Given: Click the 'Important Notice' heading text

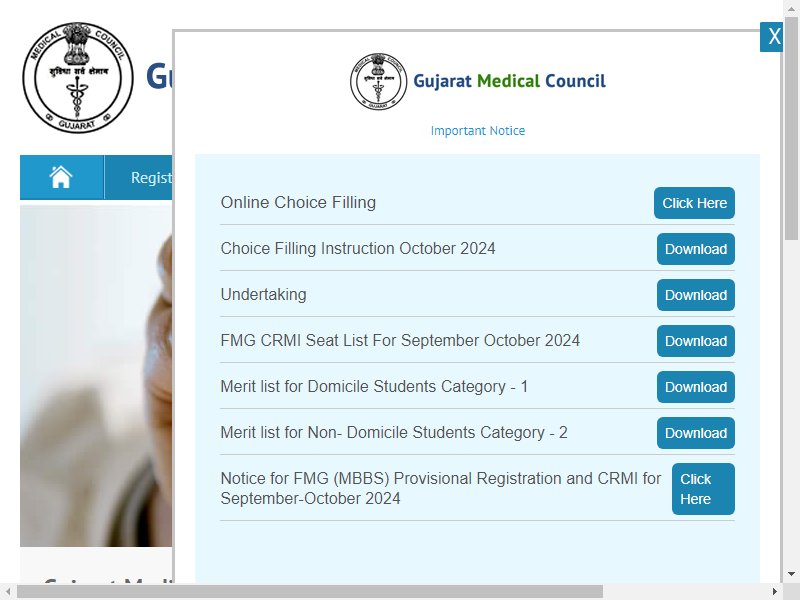Looking at the screenshot, I should pos(478,131).
